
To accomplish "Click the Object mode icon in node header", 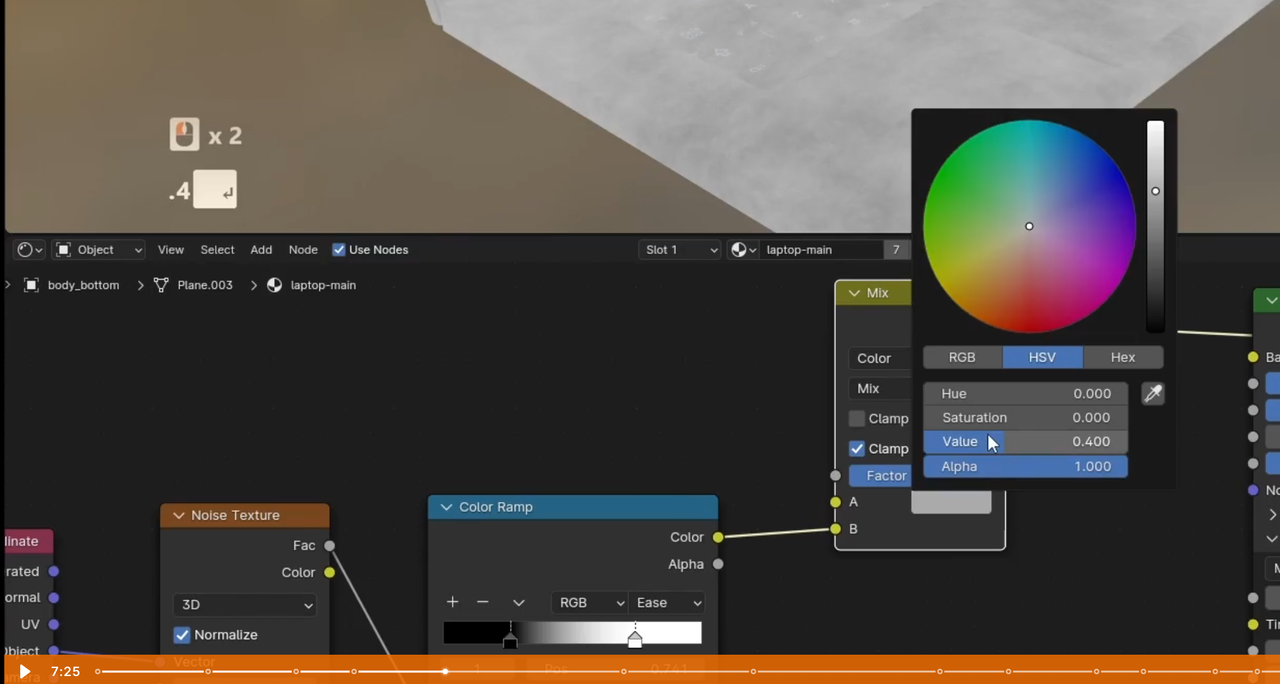I will [64, 250].
